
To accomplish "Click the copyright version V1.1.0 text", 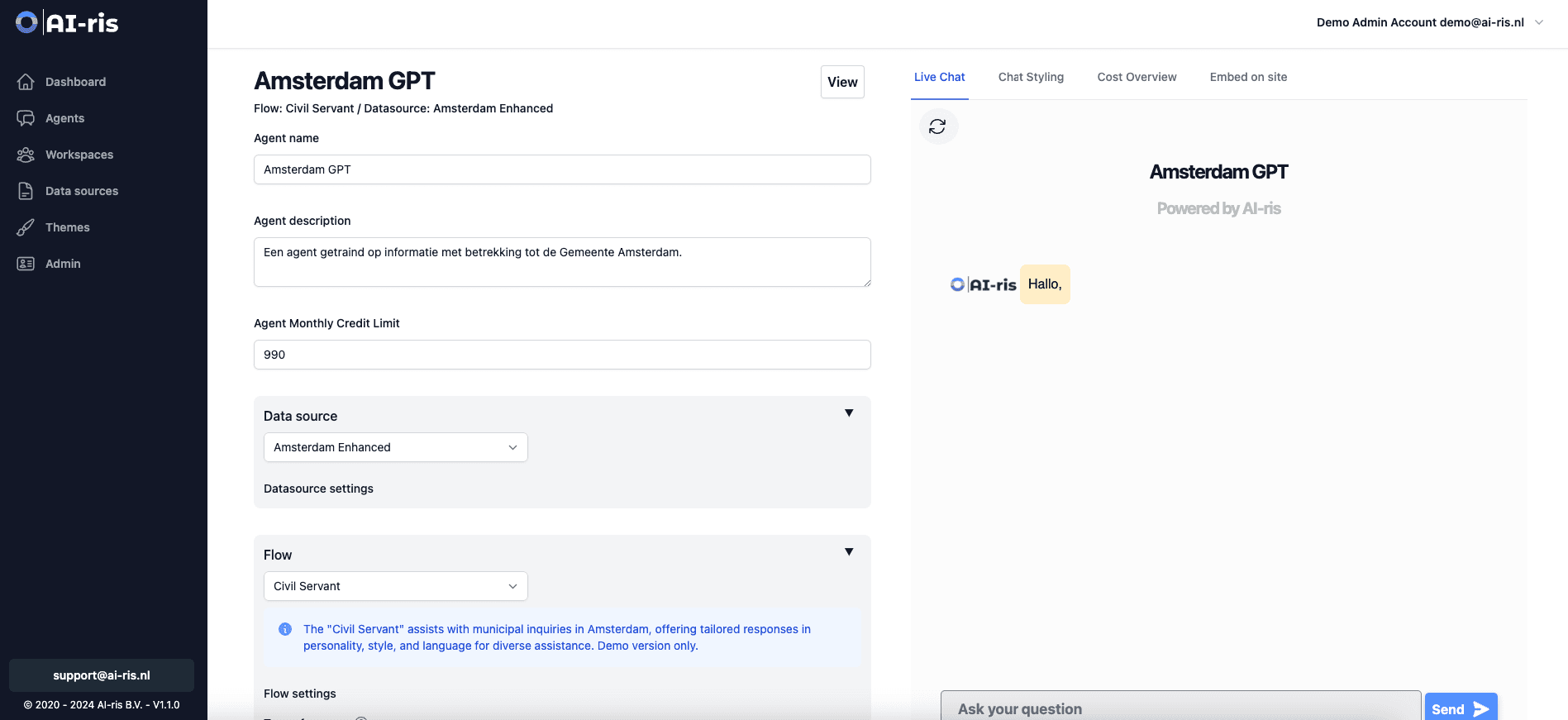I will (101, 705).
